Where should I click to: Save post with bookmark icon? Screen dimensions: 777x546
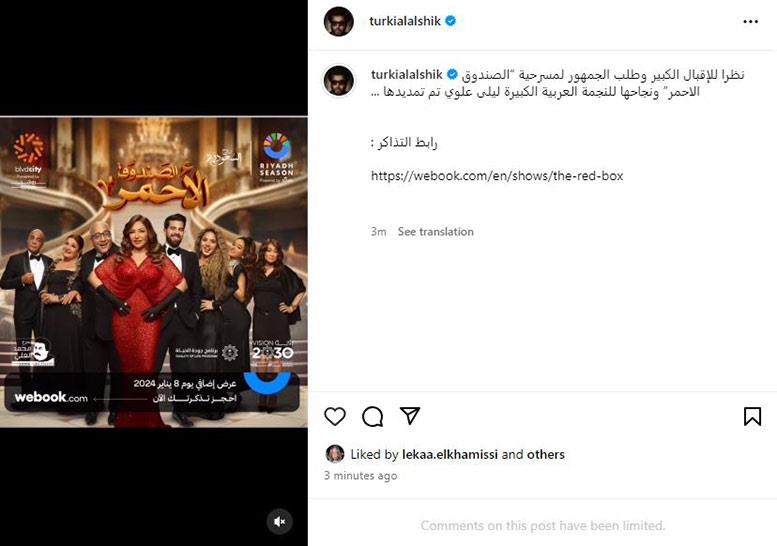(x=752, y=416)
